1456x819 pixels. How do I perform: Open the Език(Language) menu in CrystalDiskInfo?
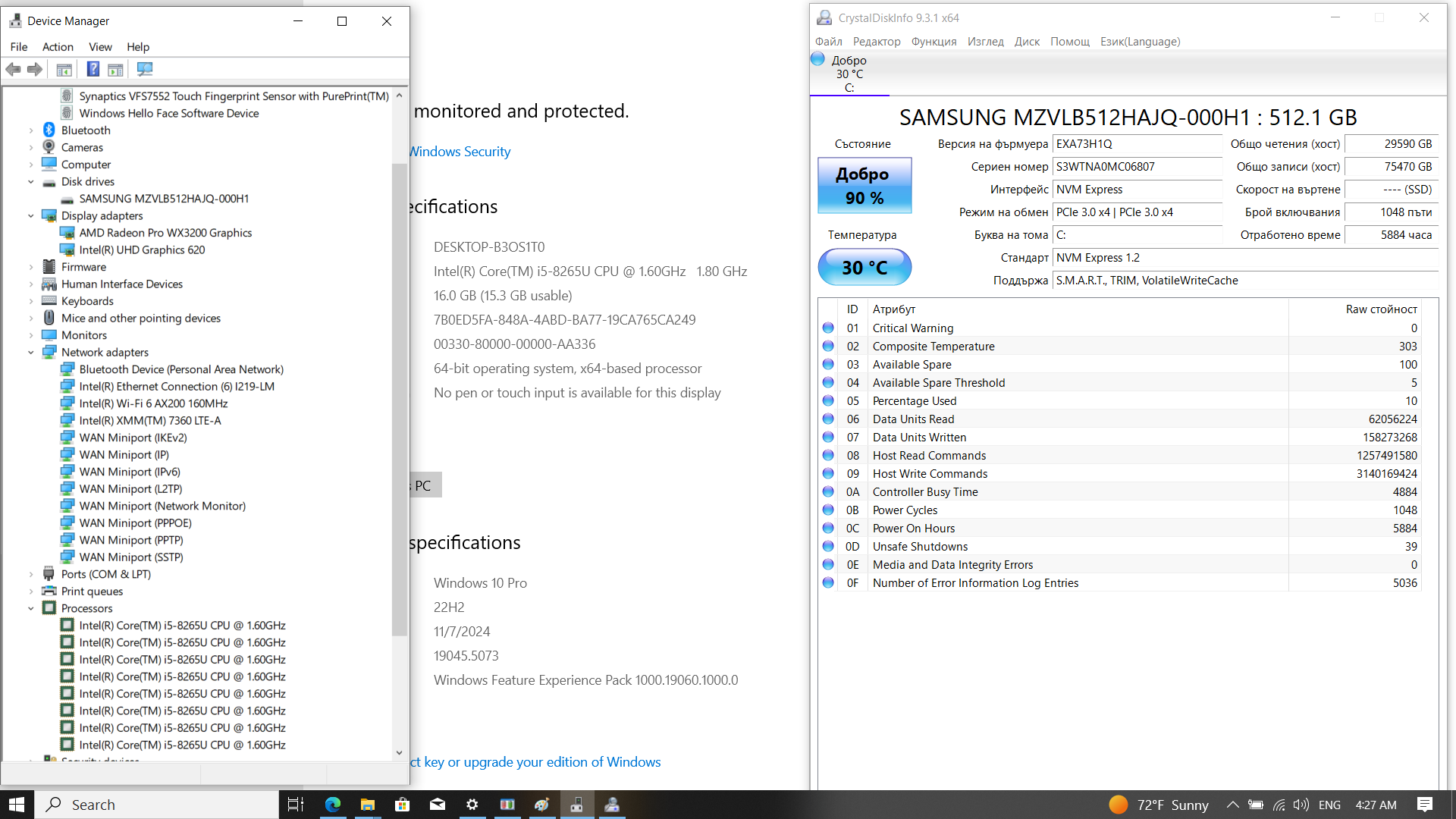1140,41
